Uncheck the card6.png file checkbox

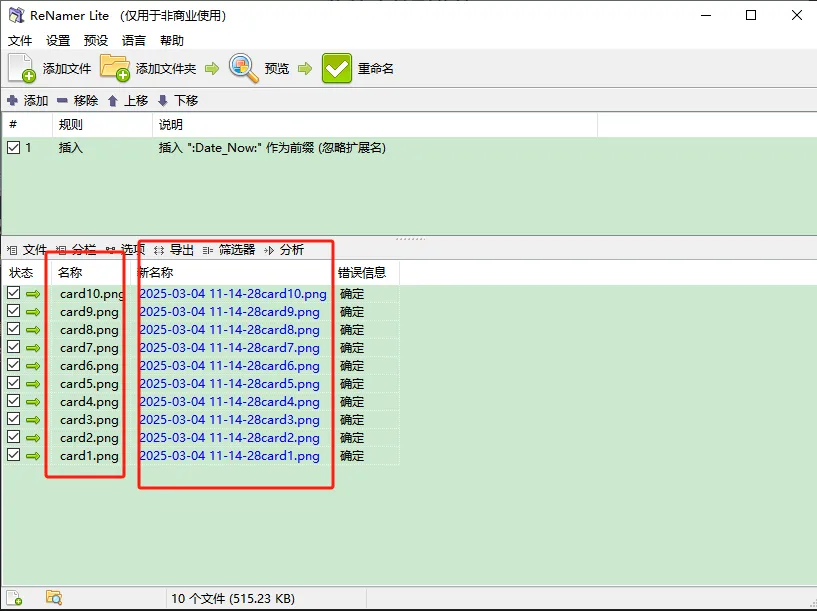coord(14,365)
